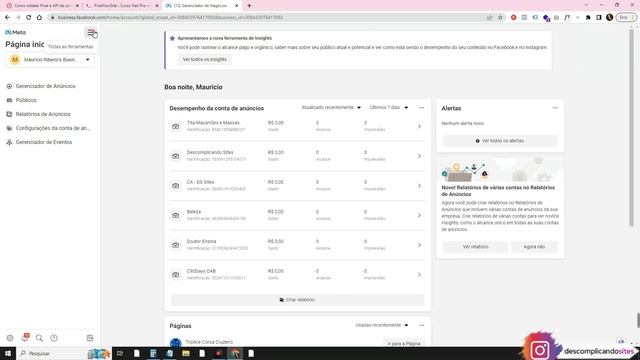This screenshot has width=640, height=360.
Task: Expand CA - DS Sites account row
Action: click(x=419, y=186)
